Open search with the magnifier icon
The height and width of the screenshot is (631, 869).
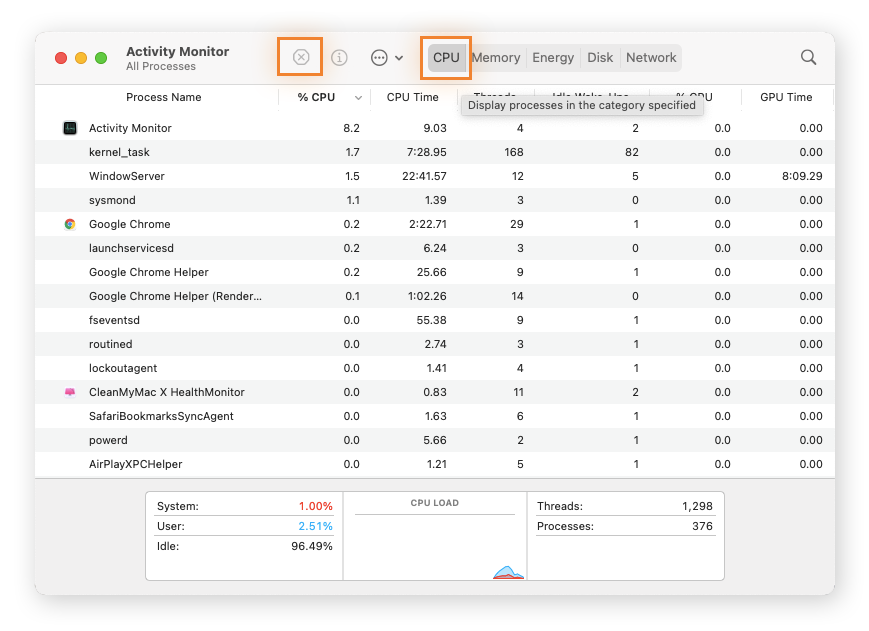tap(808, 57)
